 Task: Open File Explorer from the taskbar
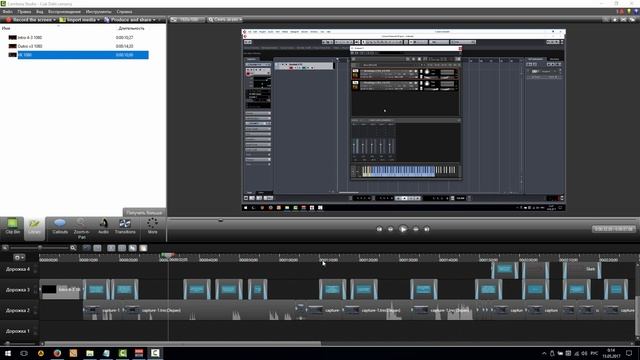click(90, 353)
